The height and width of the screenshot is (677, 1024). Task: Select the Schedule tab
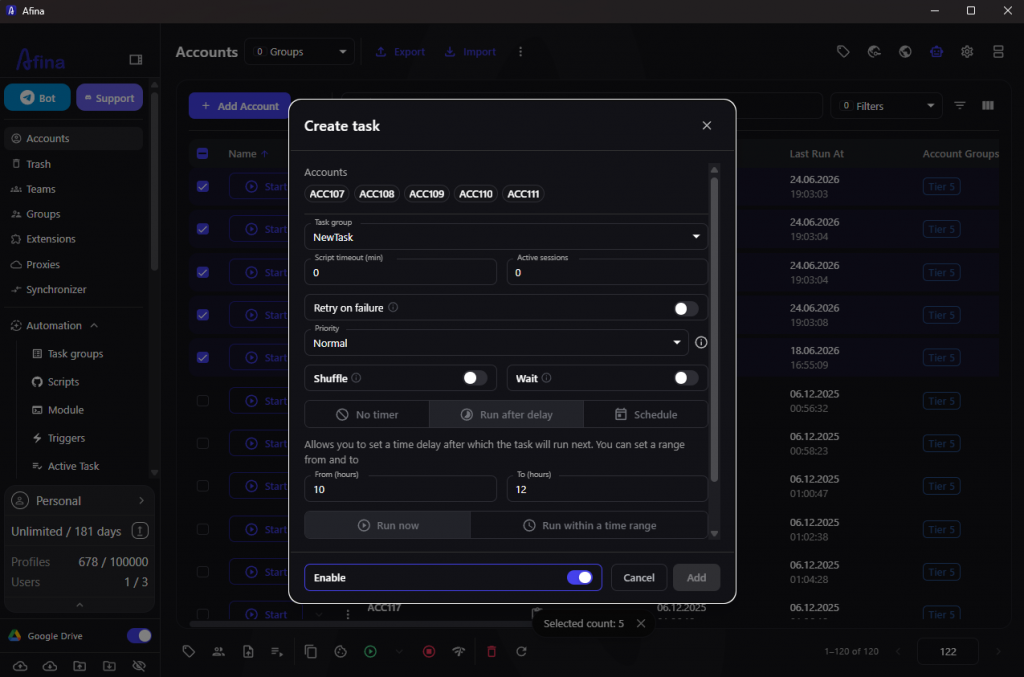(646, 415)
